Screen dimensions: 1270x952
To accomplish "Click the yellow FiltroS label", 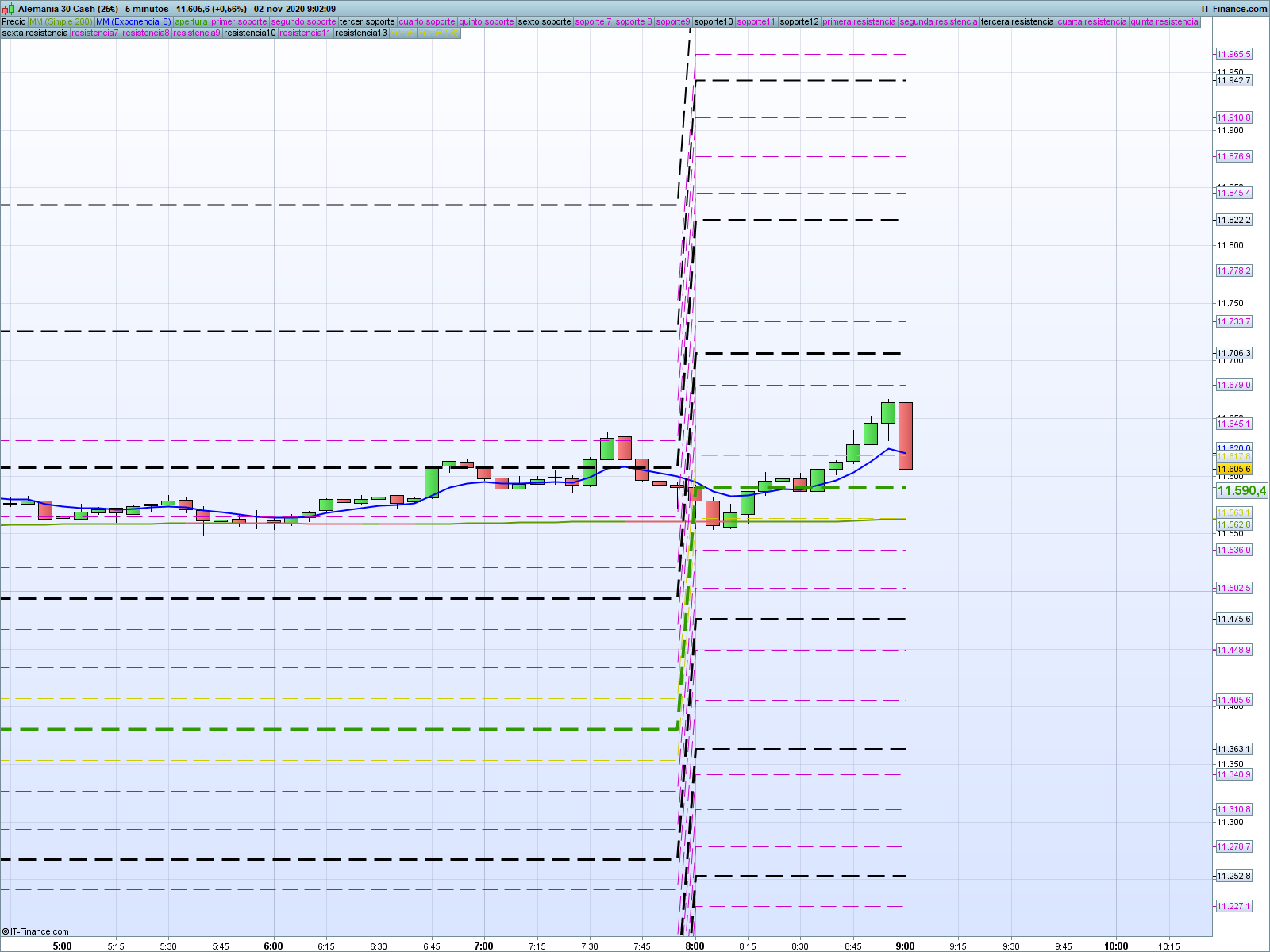I will pyautogui.click(x=403, y=33).
